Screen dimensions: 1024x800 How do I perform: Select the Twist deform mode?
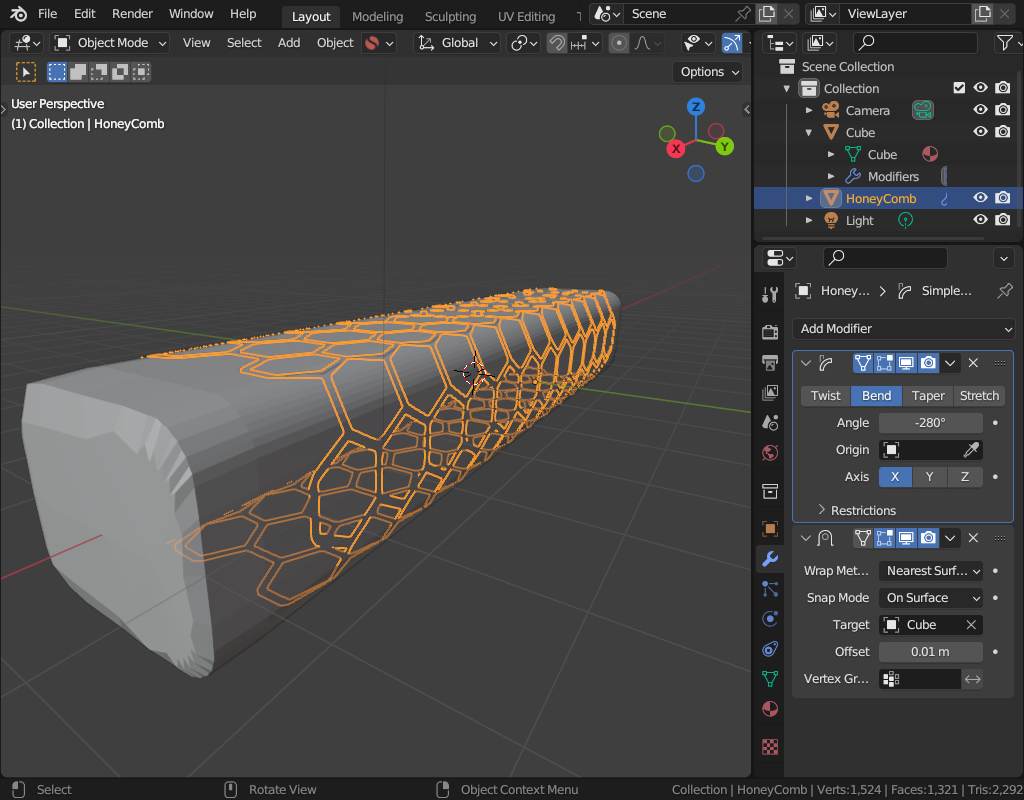(825, 396)
